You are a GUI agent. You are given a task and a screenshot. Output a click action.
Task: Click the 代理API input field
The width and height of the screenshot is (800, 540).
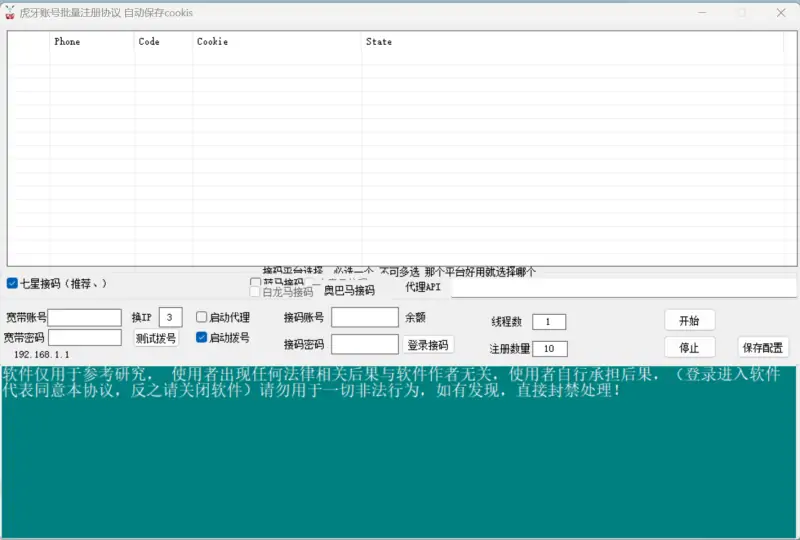(x=623, y=287)
